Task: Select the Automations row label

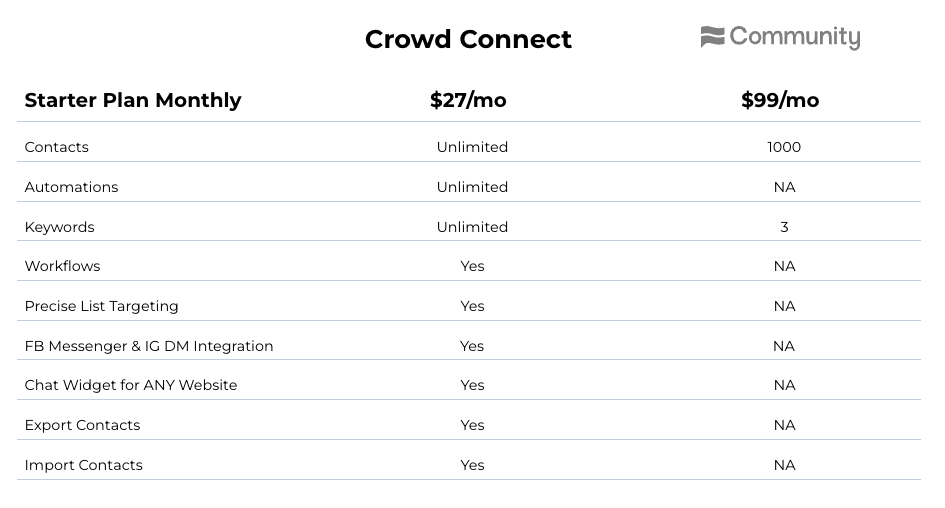Action: click(x=71, y=187)
